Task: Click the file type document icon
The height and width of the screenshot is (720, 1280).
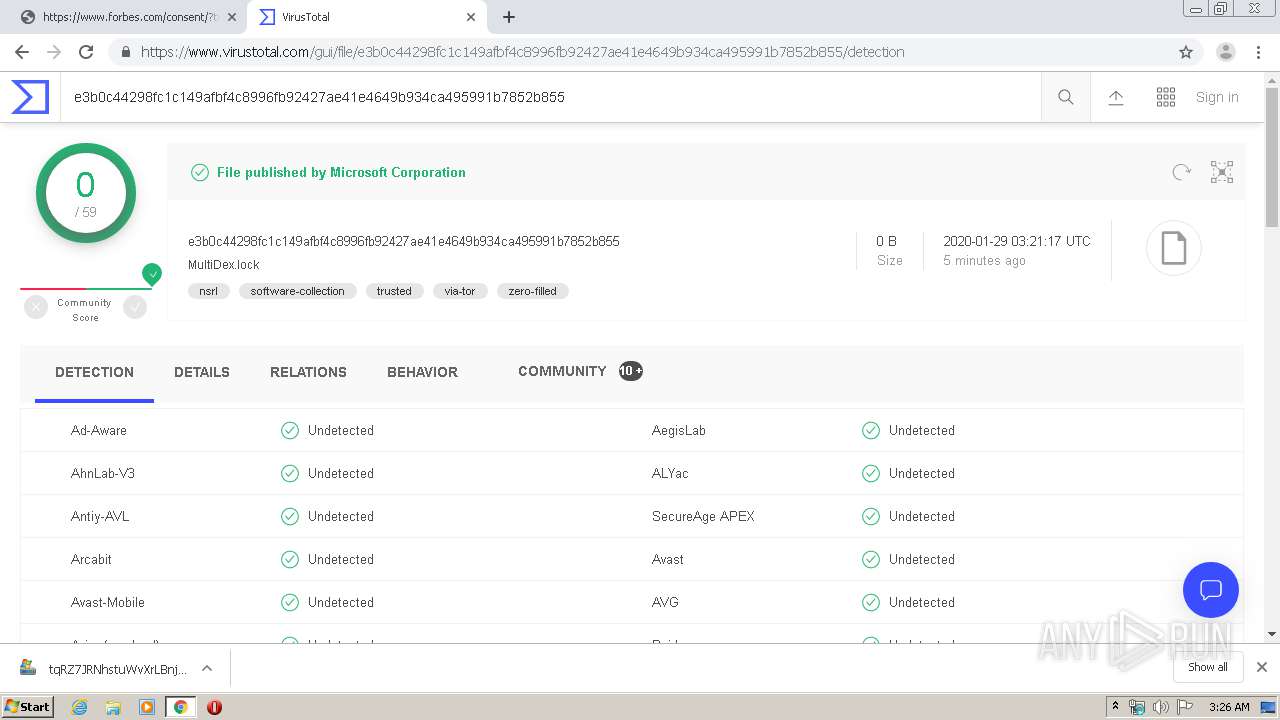Action: click(x=1173, y=248)
